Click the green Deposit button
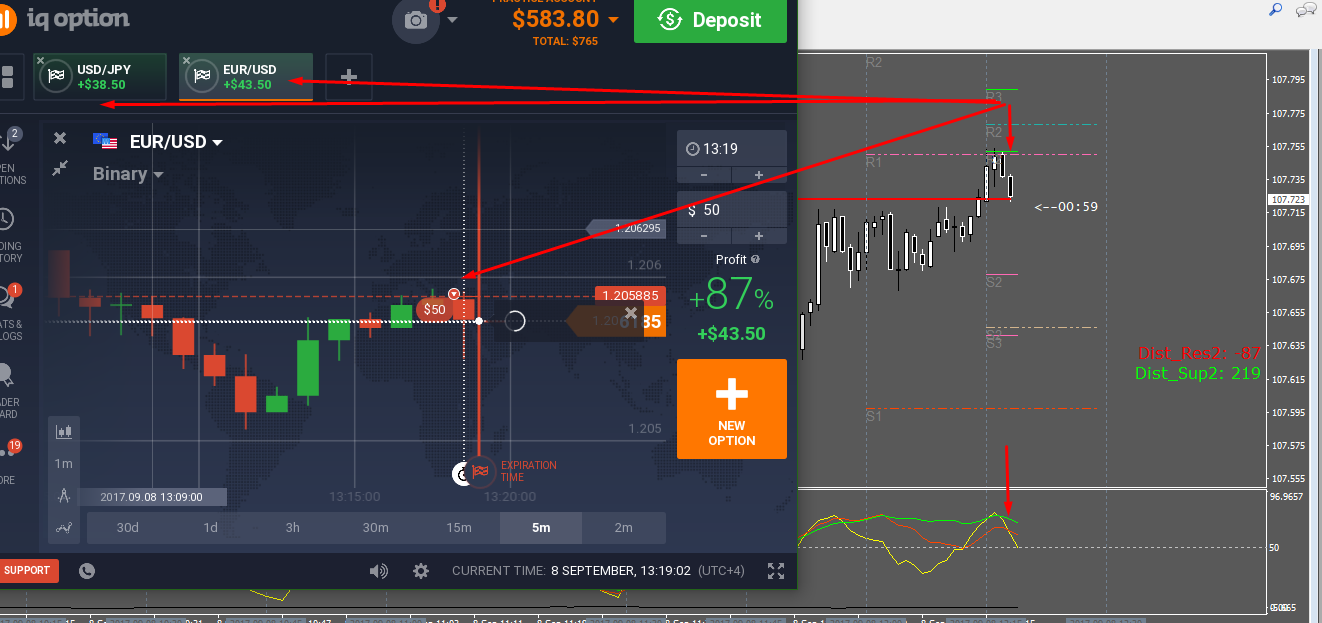 [710, 20]
